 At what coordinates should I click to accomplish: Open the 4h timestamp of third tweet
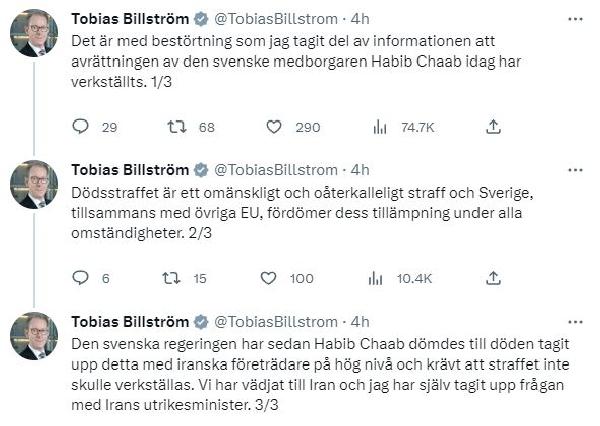point(360,321)
